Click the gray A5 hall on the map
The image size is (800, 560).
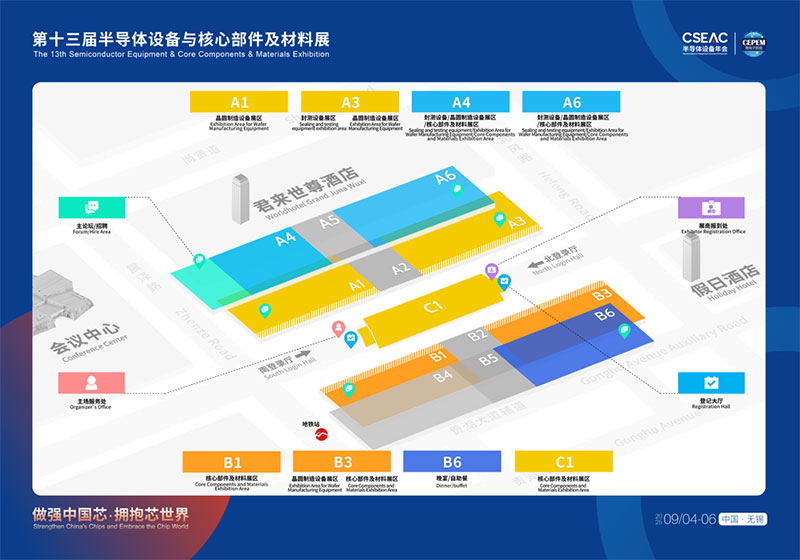(x=330, y=221)
